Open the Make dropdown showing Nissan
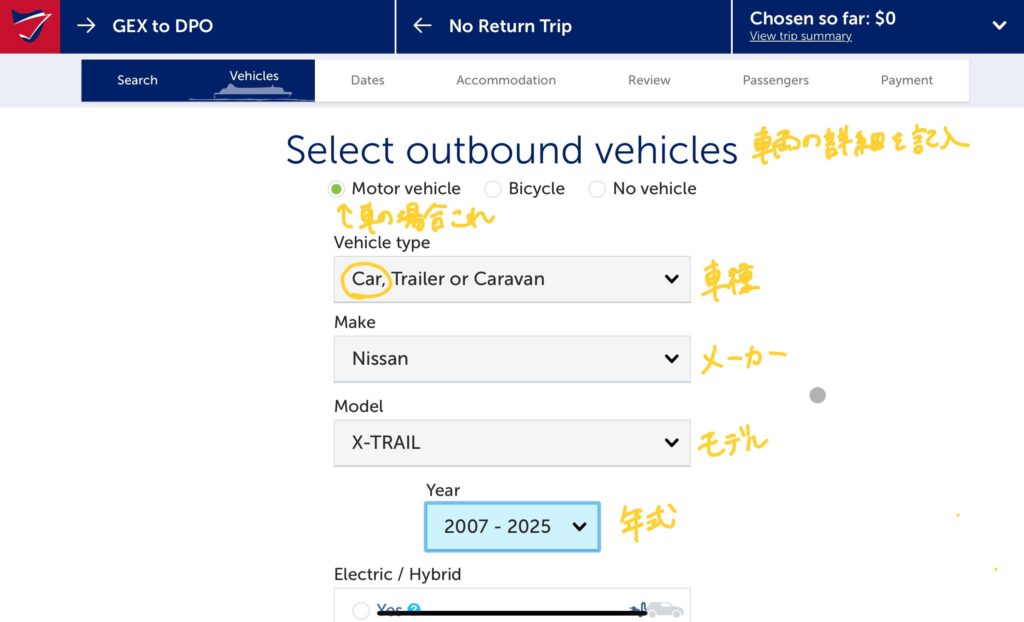 tap(511, 359)
